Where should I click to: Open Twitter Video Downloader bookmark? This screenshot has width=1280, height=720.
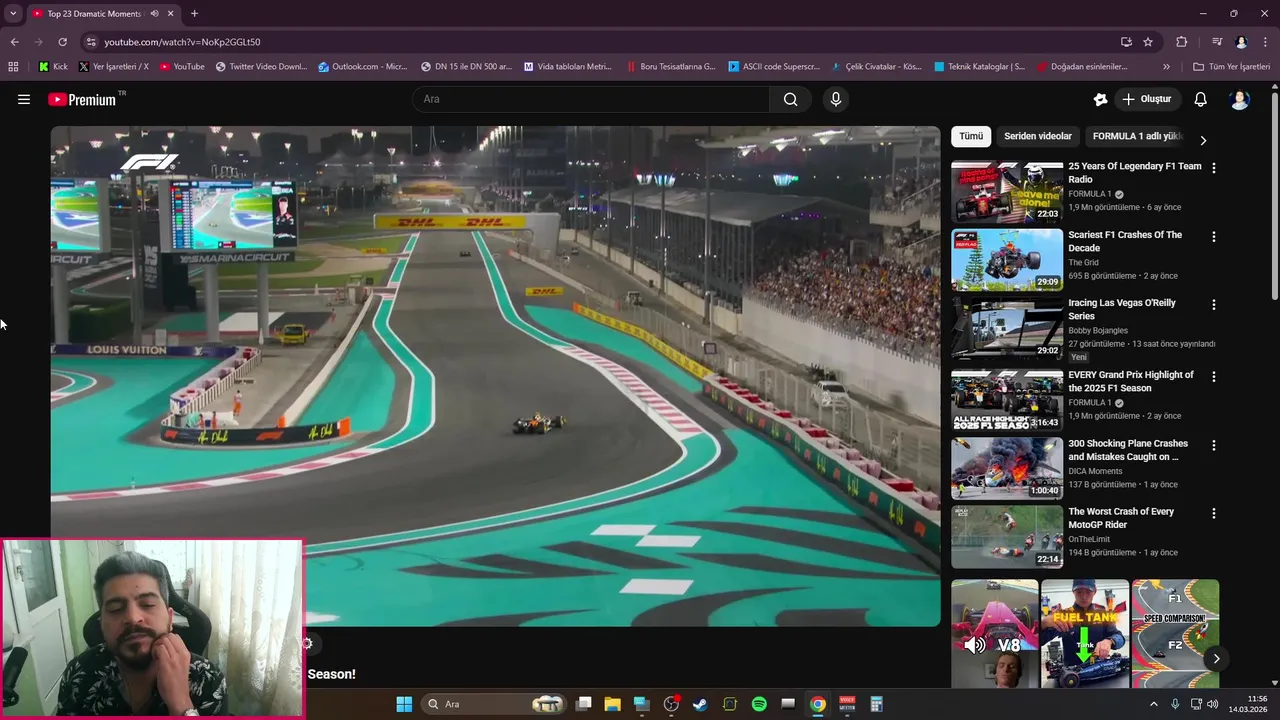[x=261, y=67]
